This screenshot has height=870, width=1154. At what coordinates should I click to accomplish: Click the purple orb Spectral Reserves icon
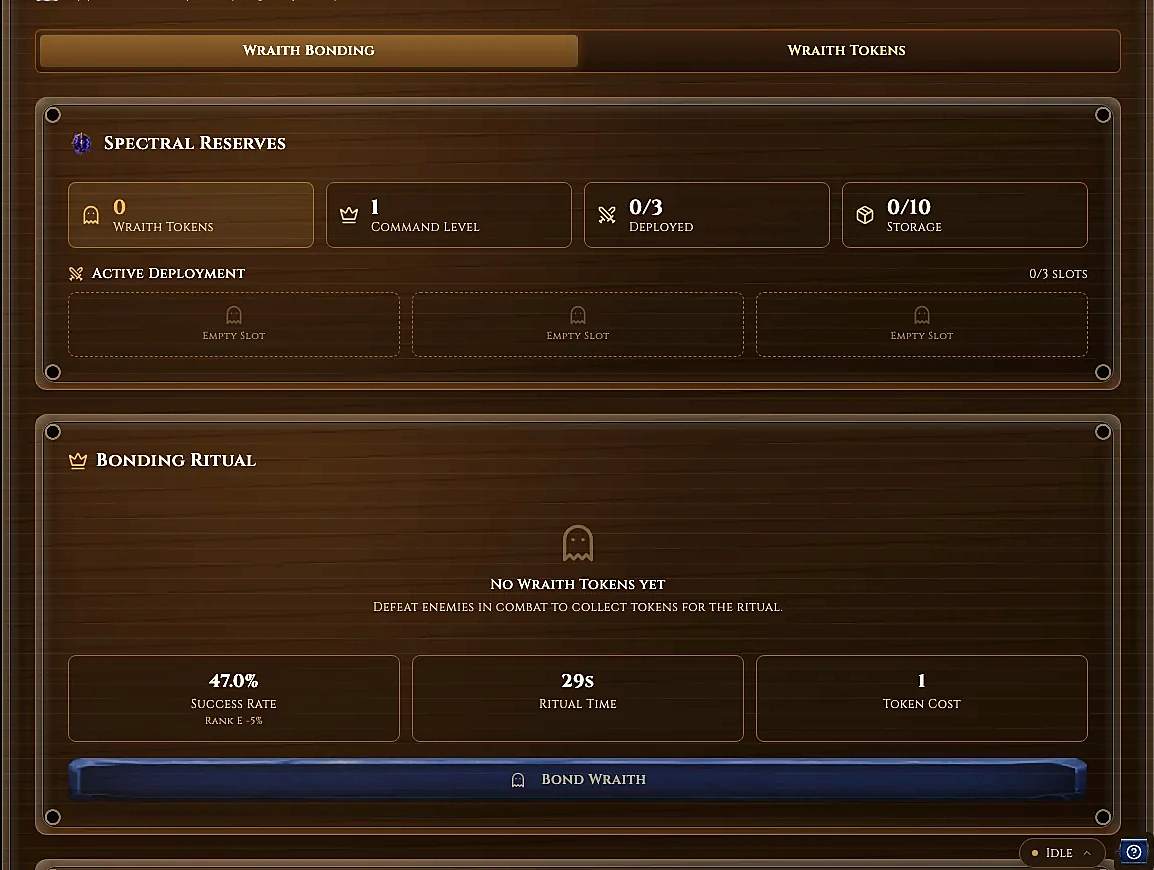82,143
